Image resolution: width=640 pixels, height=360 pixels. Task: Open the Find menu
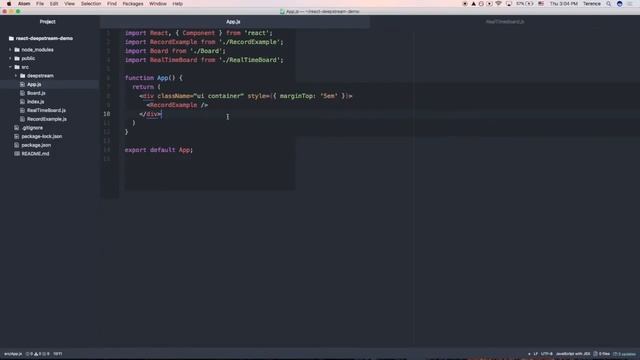coord(112,4)
